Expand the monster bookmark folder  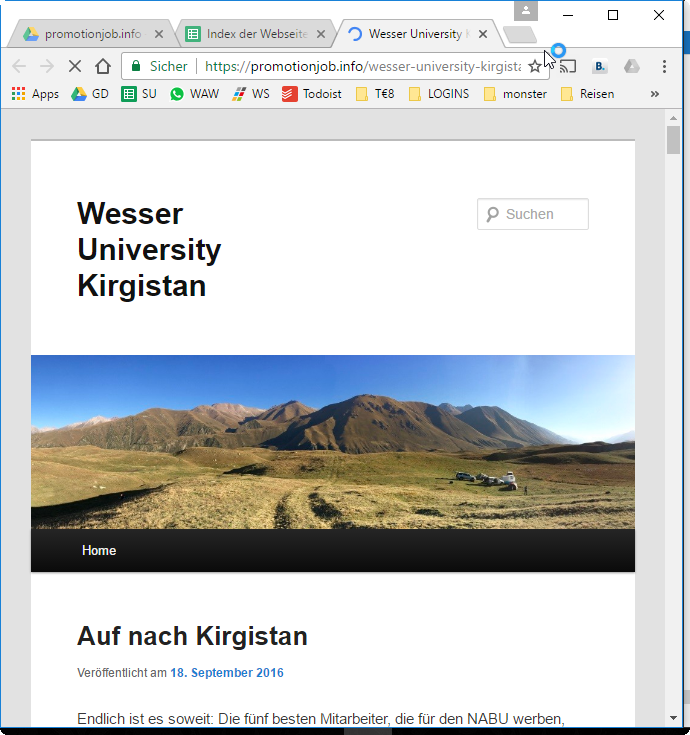(x=514, y=94)
